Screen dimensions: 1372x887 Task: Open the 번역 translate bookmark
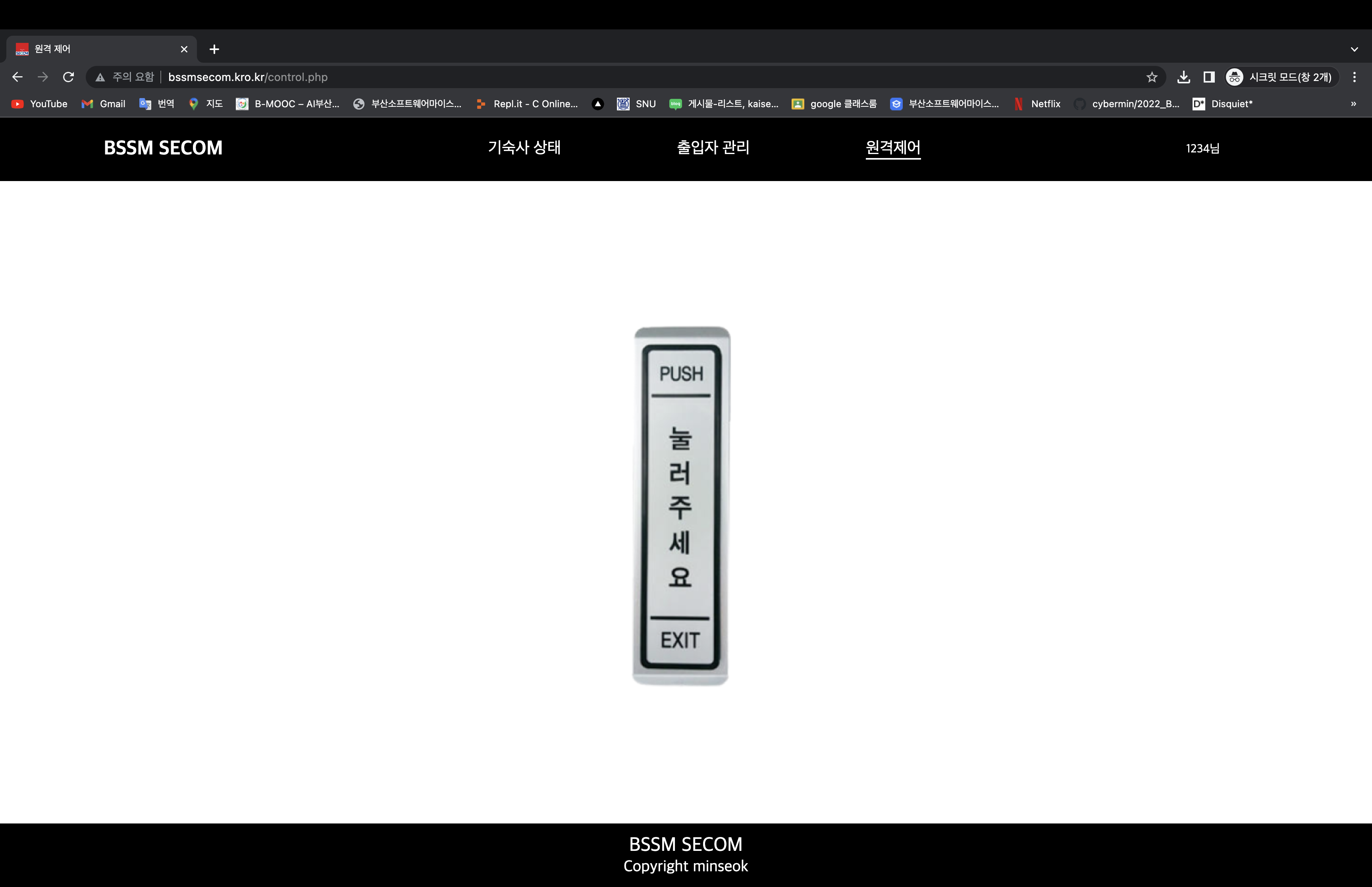pos(156,104)
